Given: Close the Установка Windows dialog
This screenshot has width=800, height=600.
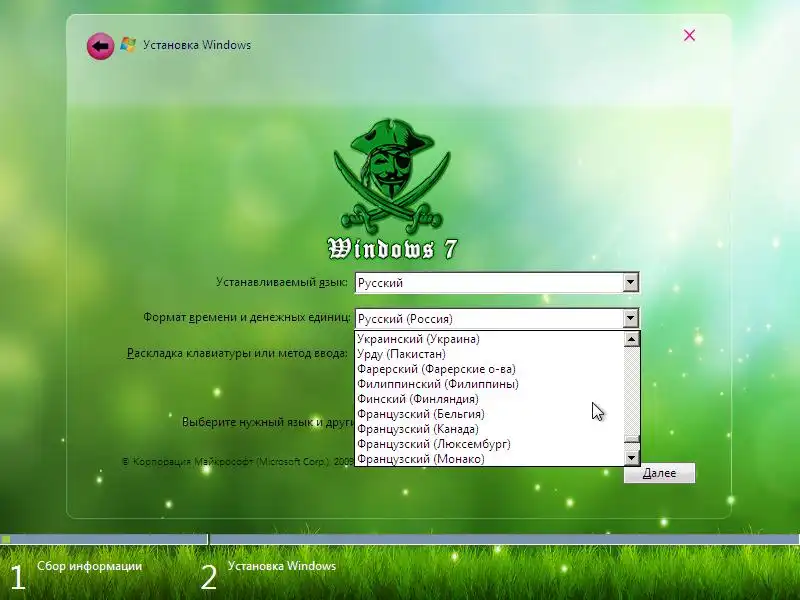Looking at the screenshot, I should [689, 35].
